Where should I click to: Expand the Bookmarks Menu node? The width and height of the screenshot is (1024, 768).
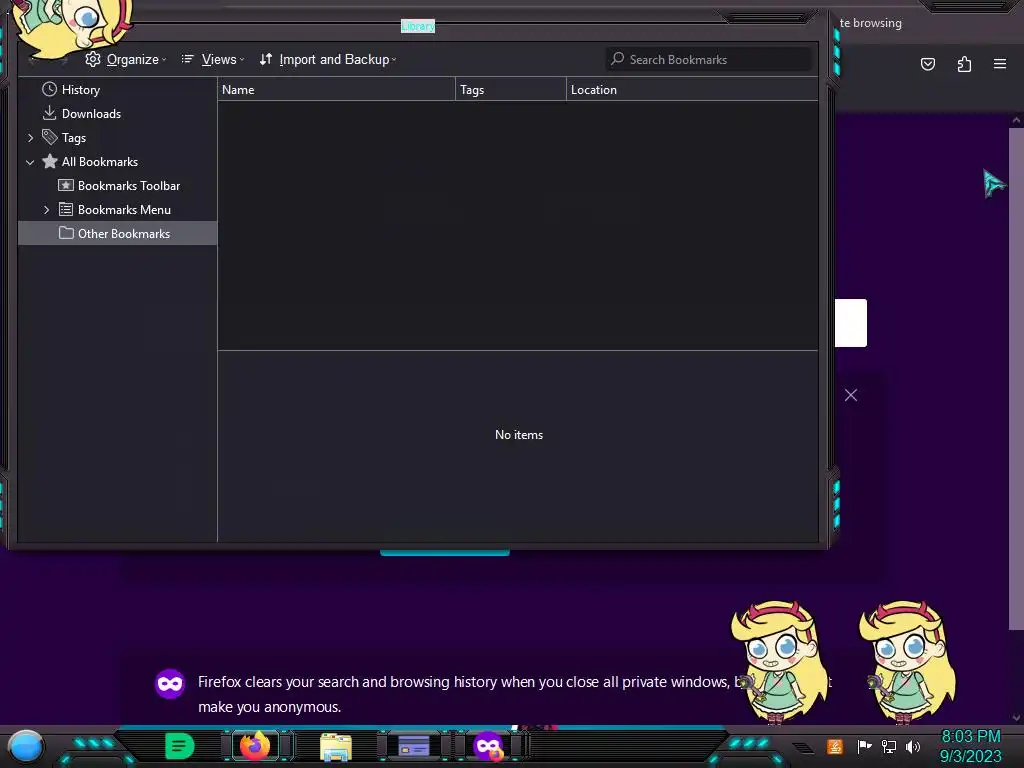coord(46,210)
